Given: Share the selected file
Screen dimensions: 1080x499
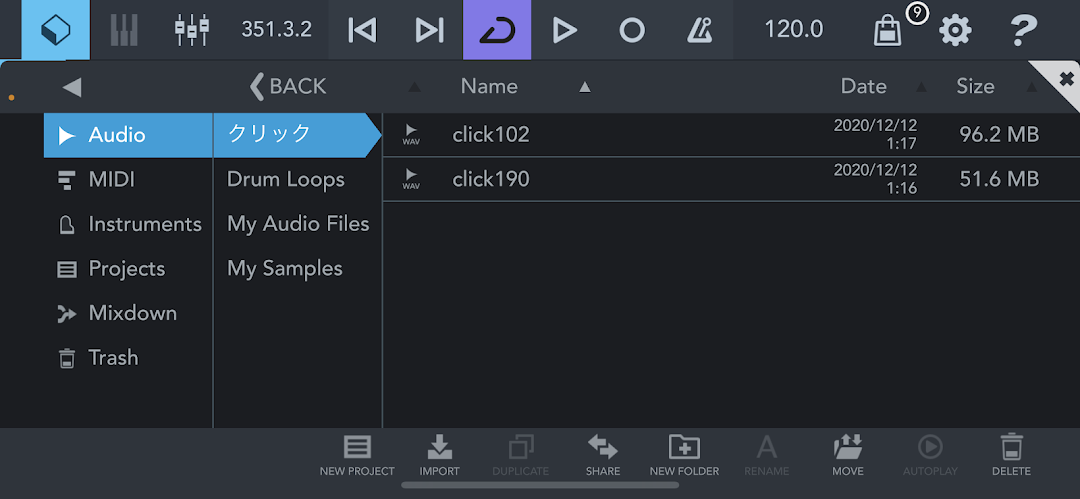Looking at the screenshot, I should (x=603, y=456).
